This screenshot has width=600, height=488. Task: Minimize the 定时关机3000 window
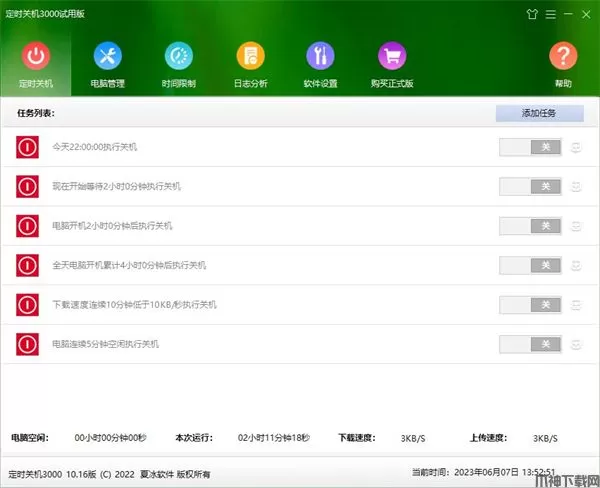[x=568, y=14]
